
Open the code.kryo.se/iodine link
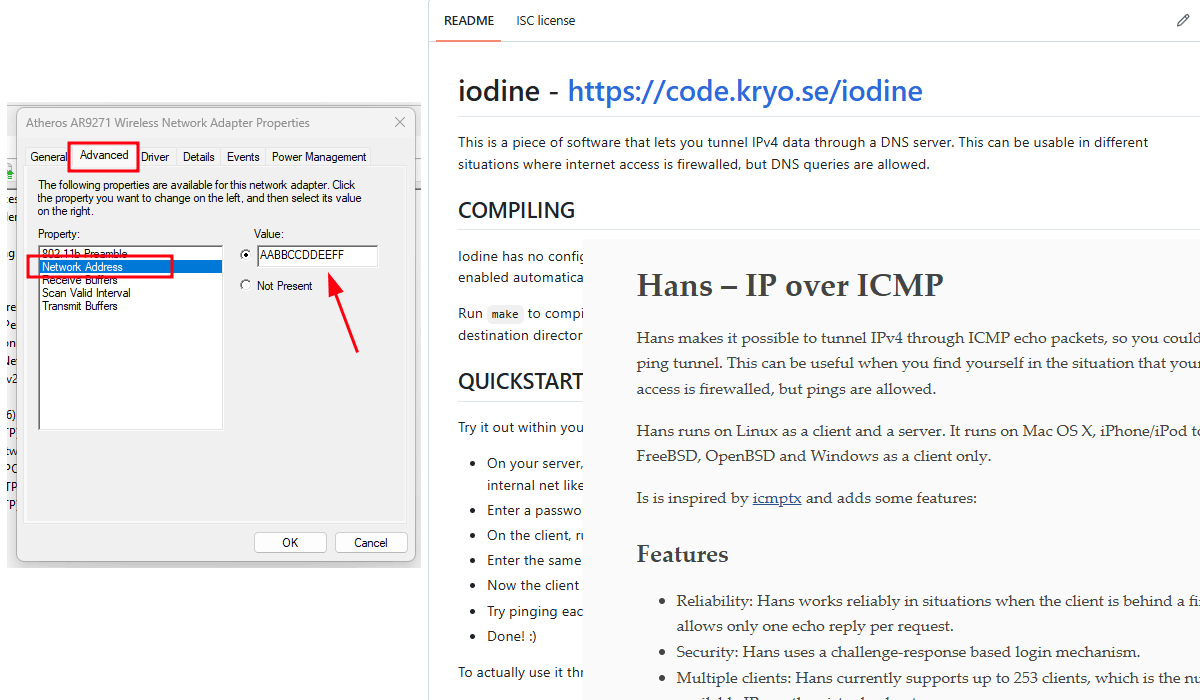[745, 91]
